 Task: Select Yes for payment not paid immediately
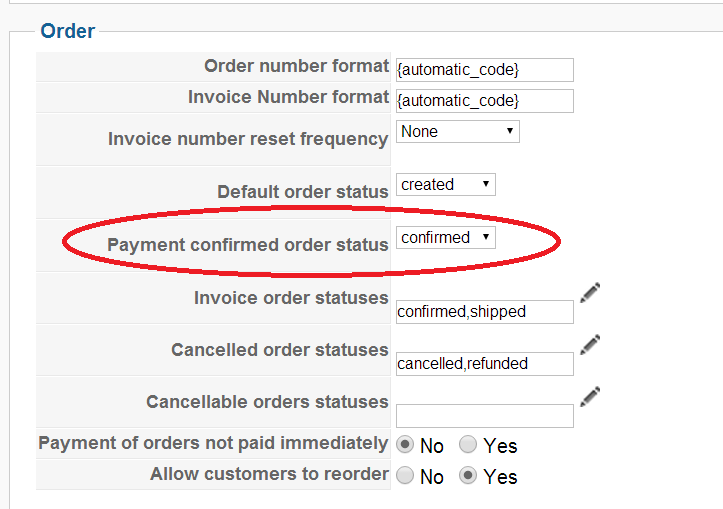pos(468,444)
